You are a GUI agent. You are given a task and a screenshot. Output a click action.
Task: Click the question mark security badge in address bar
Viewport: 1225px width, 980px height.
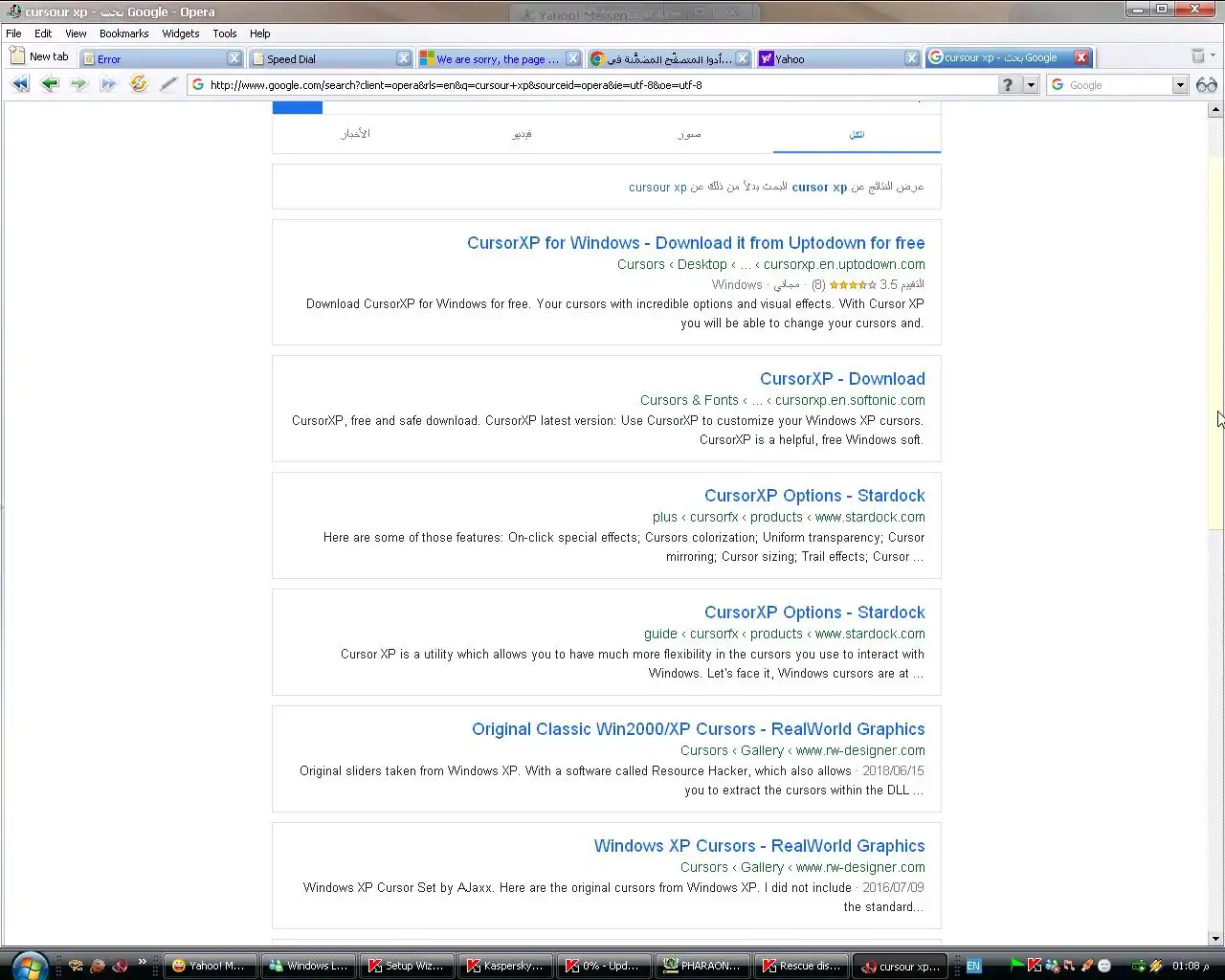pyautogui.click(x=1008, y=84)
